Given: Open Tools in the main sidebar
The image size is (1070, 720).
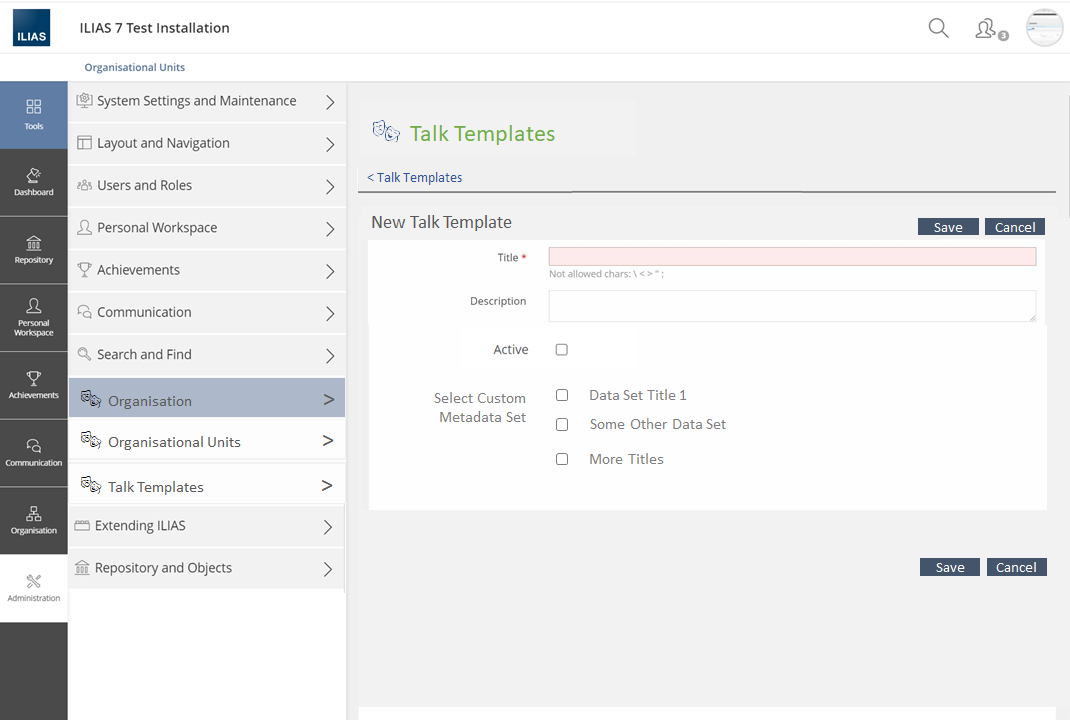Looking at the screenshot, I should tap(34, 115).
